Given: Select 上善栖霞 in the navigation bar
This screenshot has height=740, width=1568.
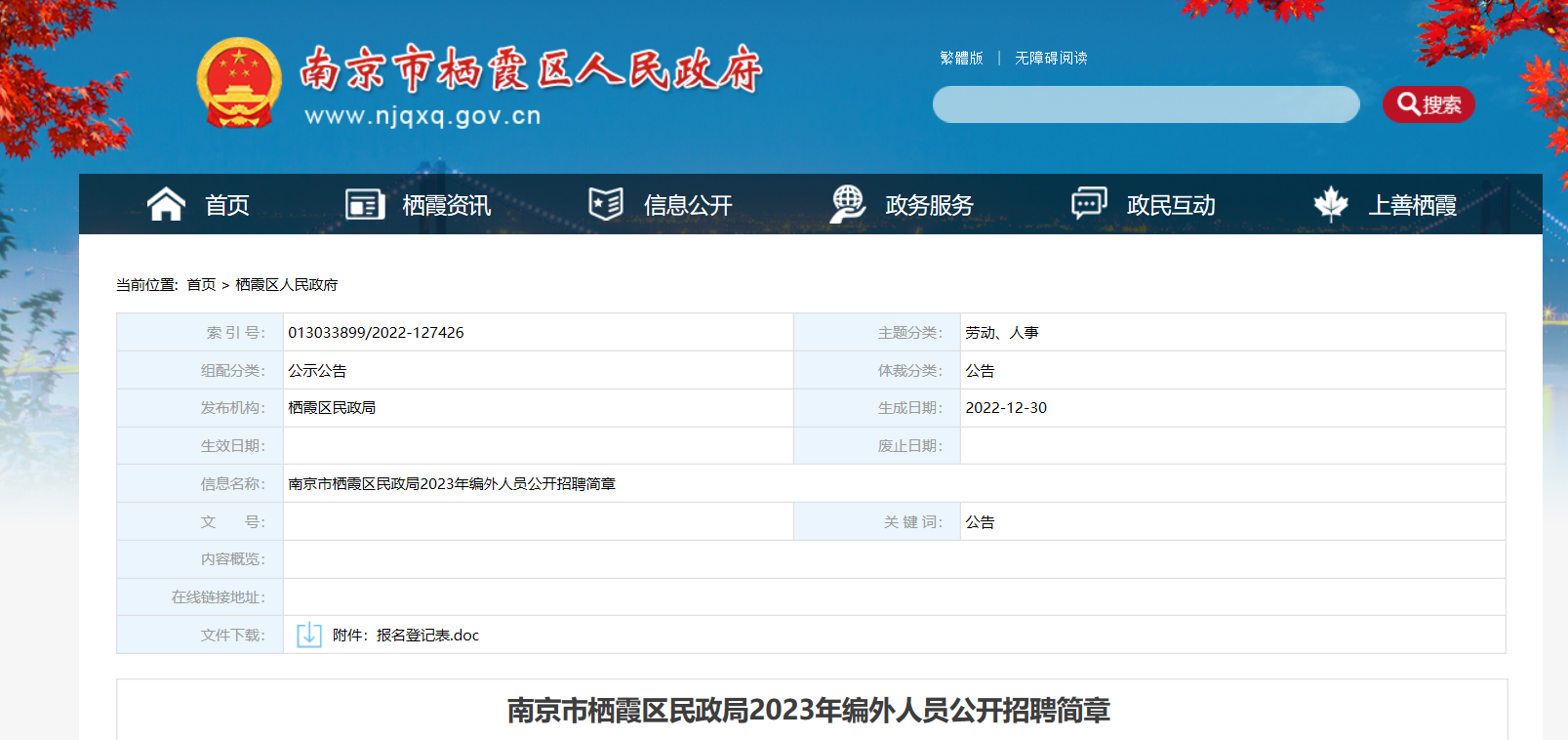Looking at the screenshot, I should click(x=1412, y=205).
